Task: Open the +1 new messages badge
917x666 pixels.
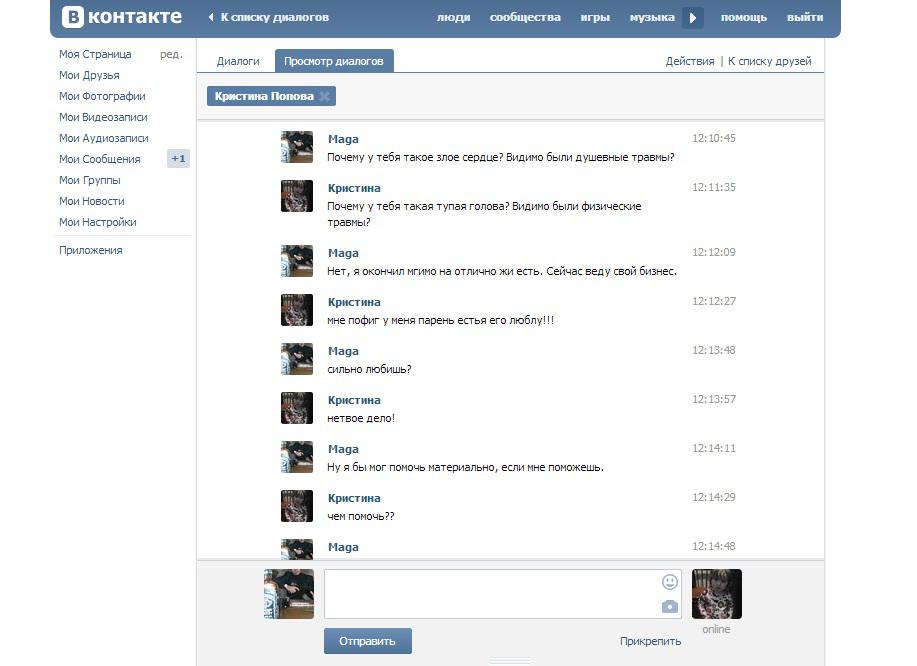Action: pos(178,158)
